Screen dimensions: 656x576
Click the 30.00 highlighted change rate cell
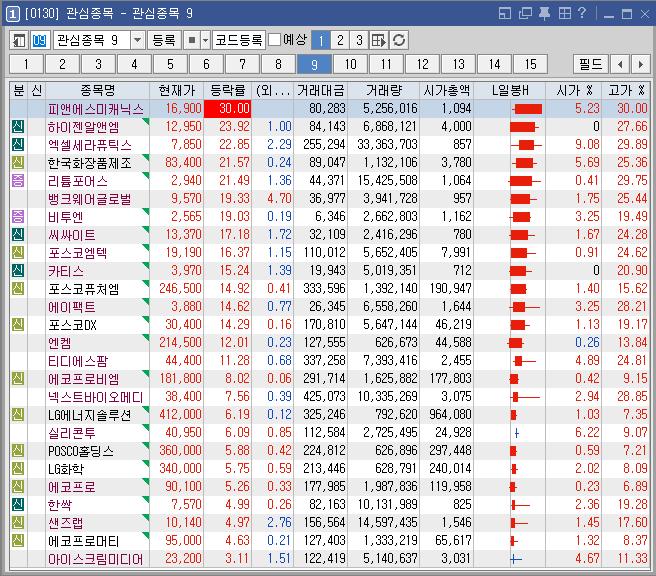tap(228, 109)
